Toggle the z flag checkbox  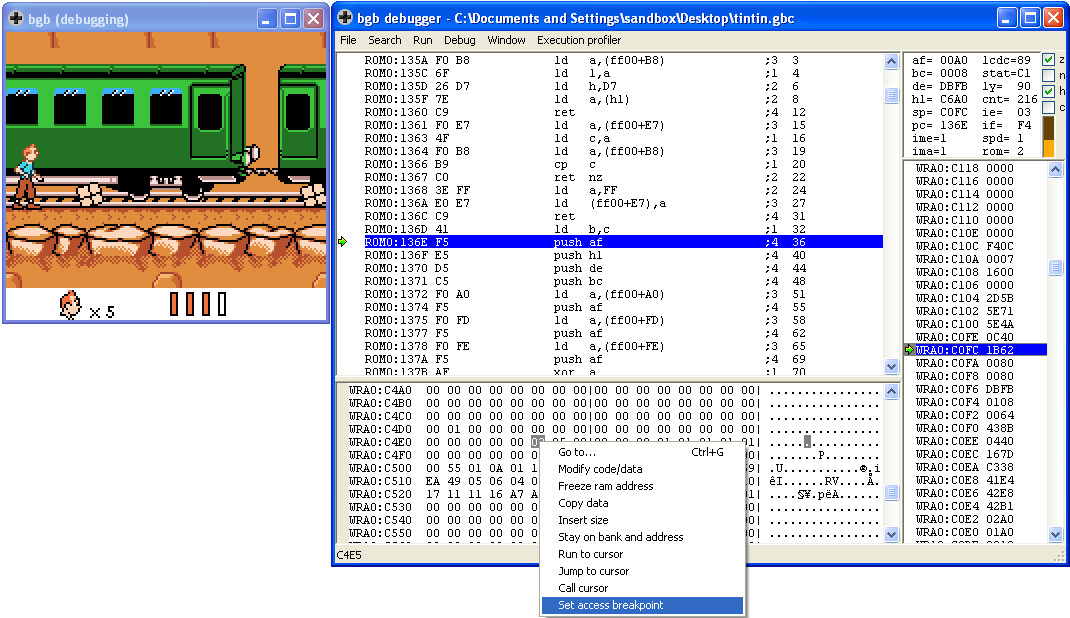(x=1048, y=59)
